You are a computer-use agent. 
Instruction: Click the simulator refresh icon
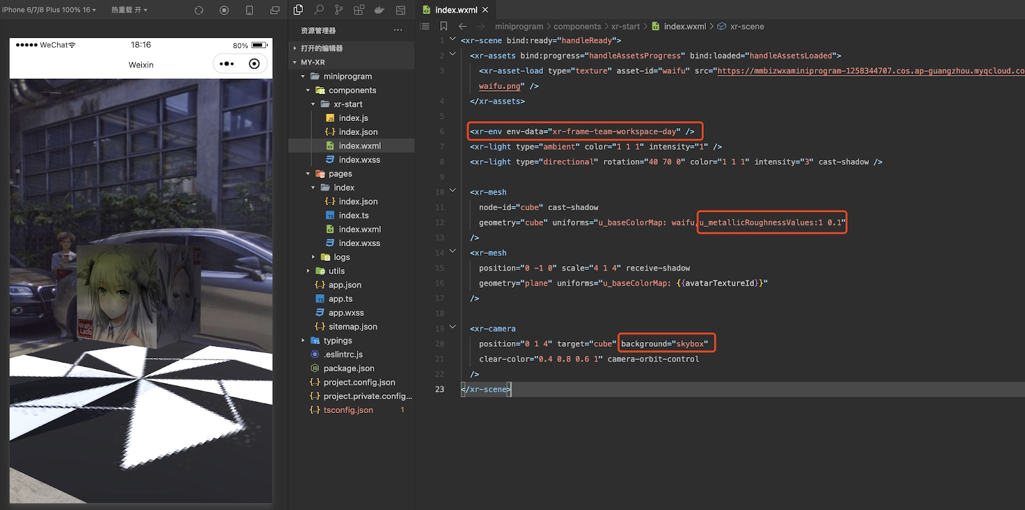pyautogui.click(x=198, y=10)
